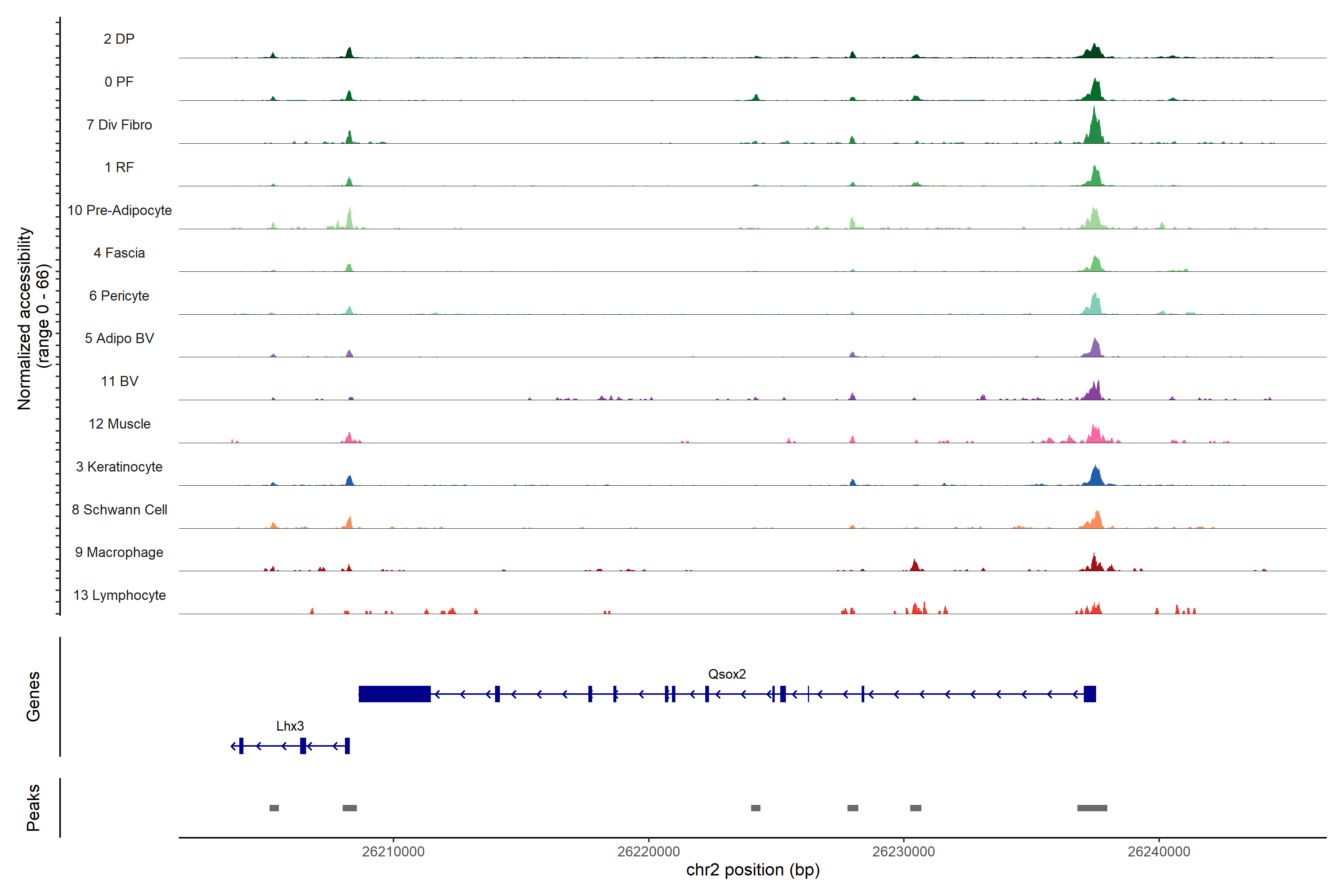
Task: Select the large Qsox2 3' exon block
Action: [394, 694]
